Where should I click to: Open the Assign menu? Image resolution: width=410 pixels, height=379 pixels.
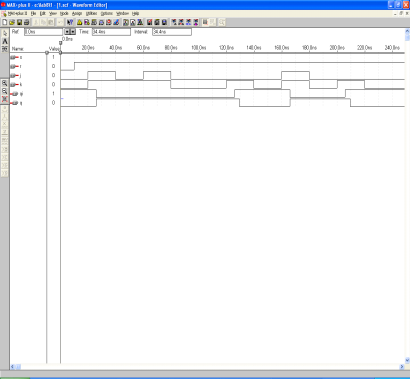point(77,13)
